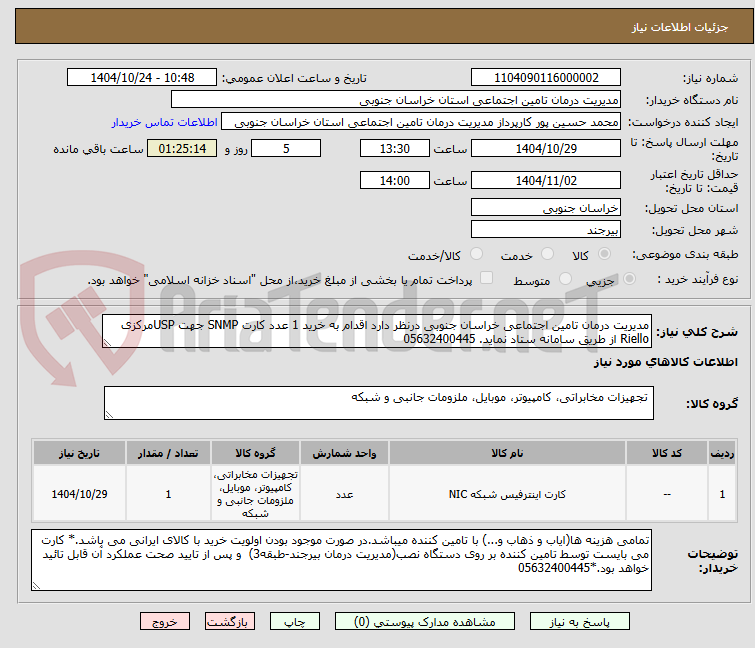Click the بازگشت back button

coord(230,622)
